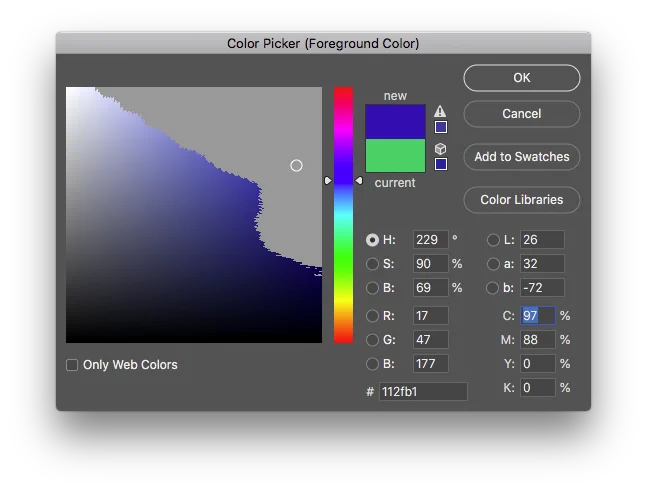Image resolution: width=647 pixels, height=491 pixels.
Task: Click the brightness field showing 69
Action: tap(431, 288)
